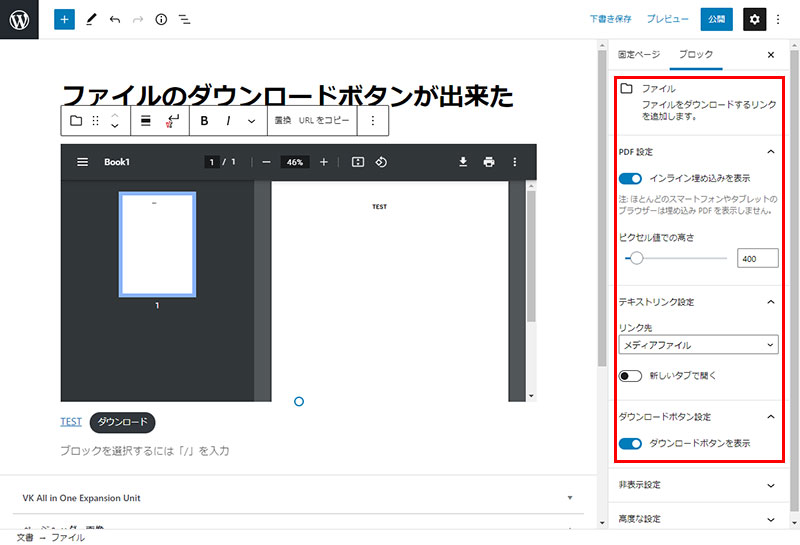800x545 pixels.
Task: Toggle the settings gear icon
Action: tap(755, 19)
